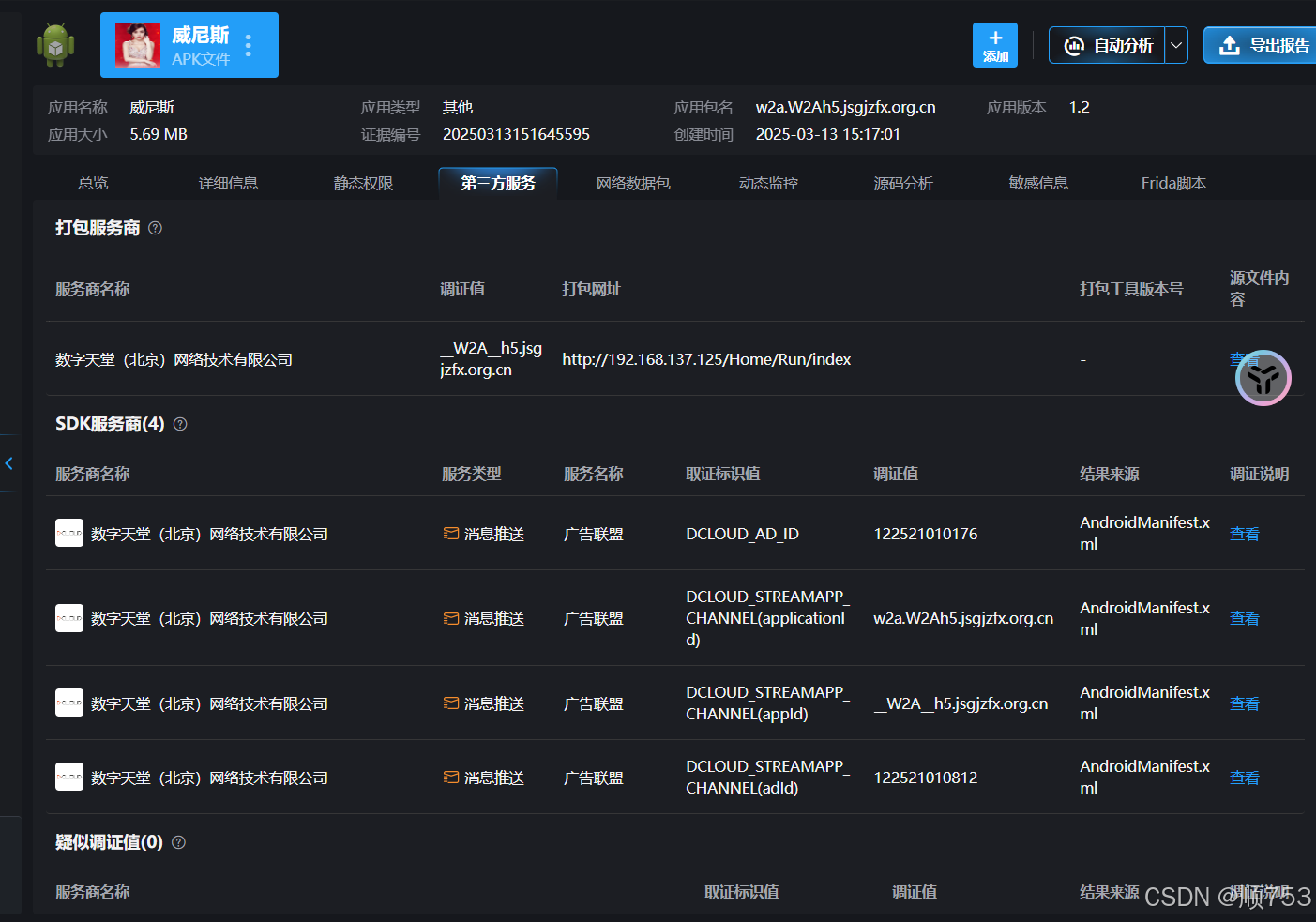1316x922 pixels.
Task: Click 查看 link for CHANNEL(appId) row
Action: pyautogui.click(x=1245, y=703)
